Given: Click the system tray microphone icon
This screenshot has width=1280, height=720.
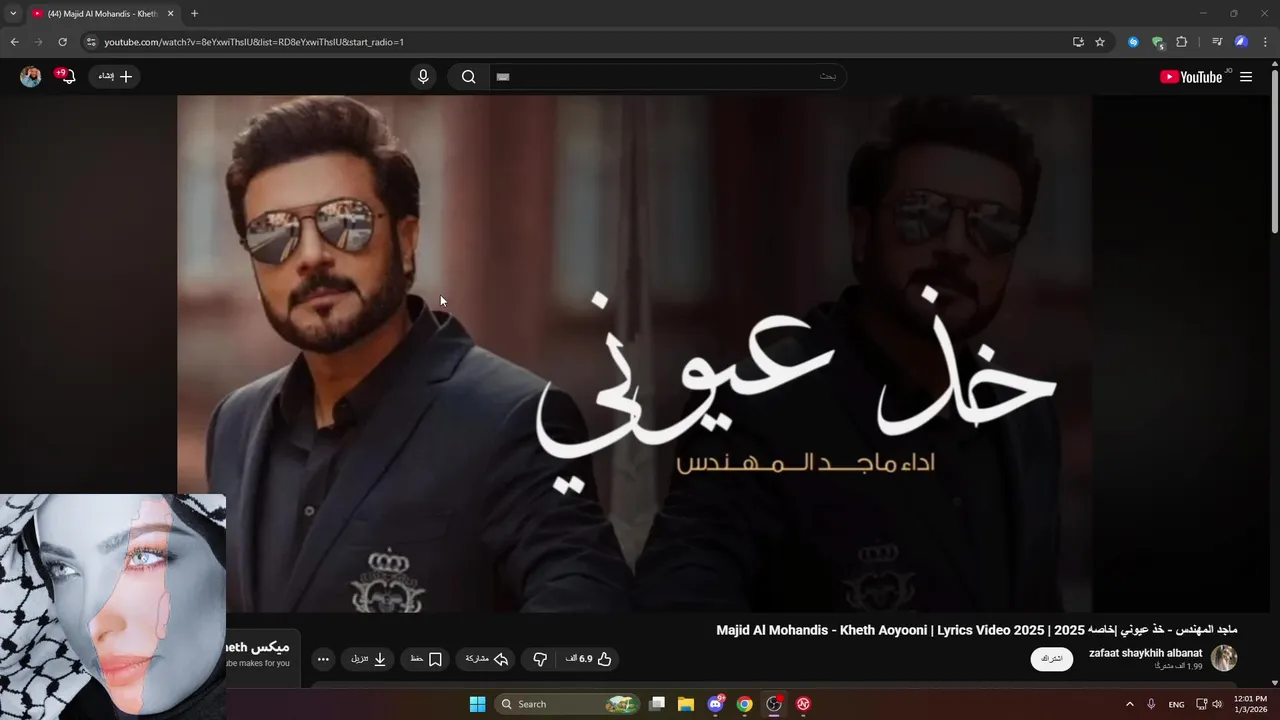Looking at the screenshot, I should point(1152,704).
